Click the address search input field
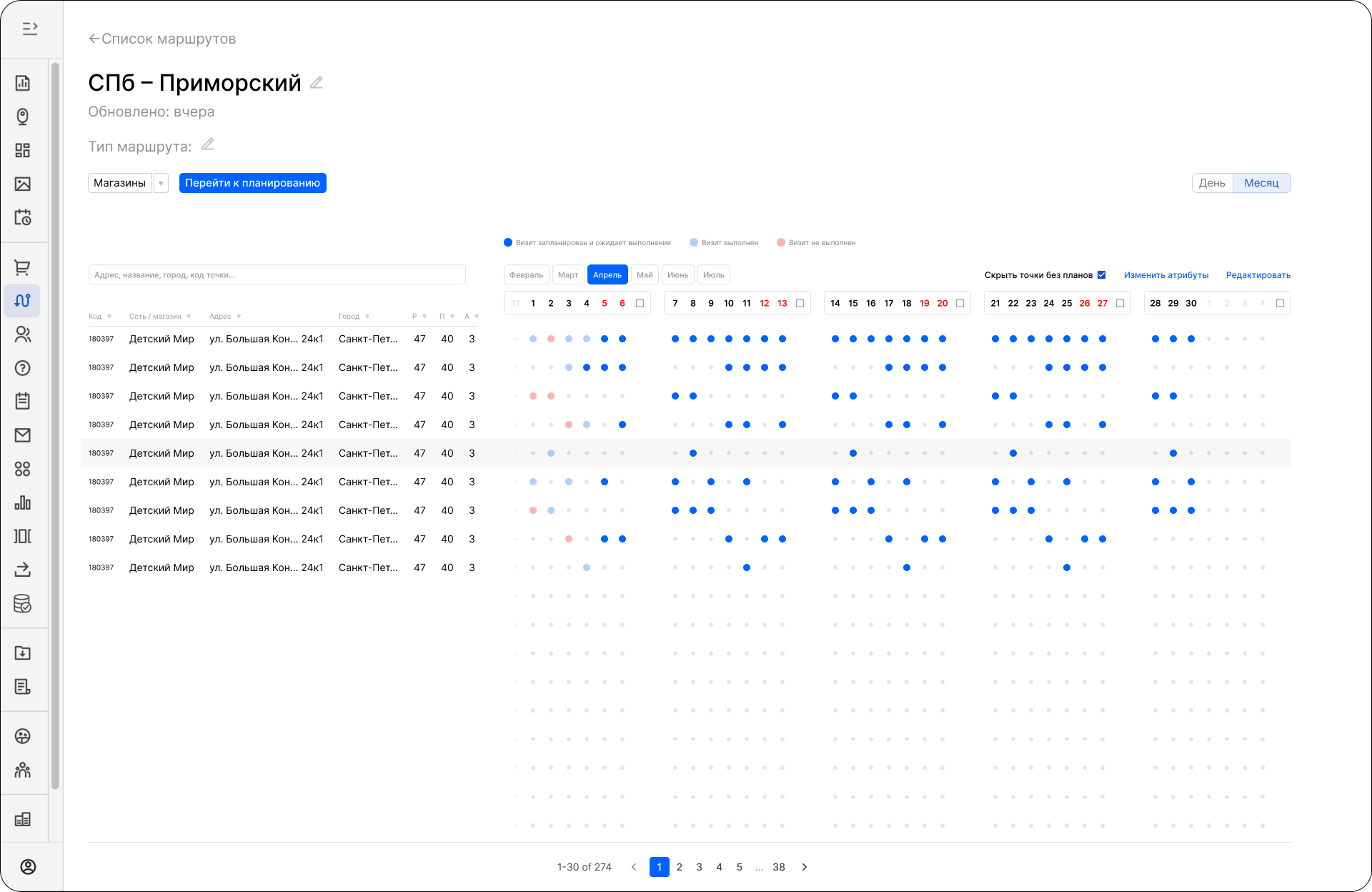The image size is (1372, 892). tap(277, 275)
